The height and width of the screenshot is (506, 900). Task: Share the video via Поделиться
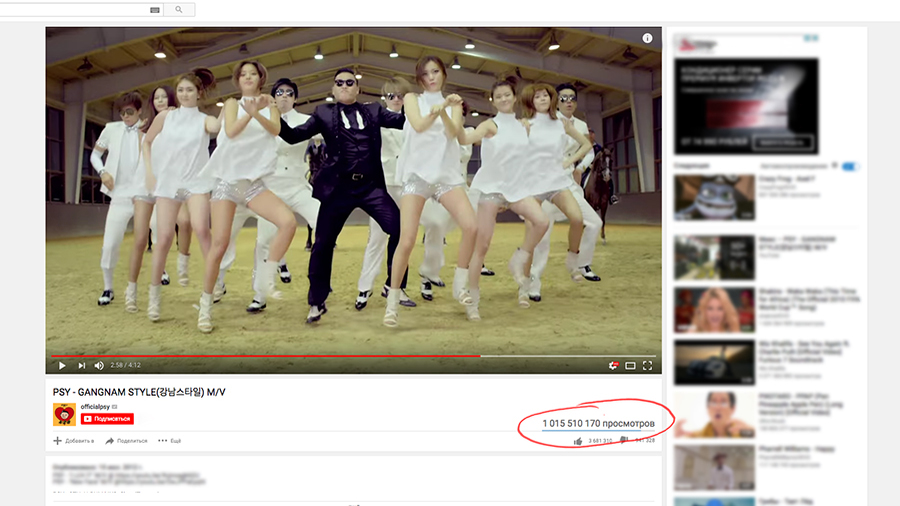coord(126,441)
